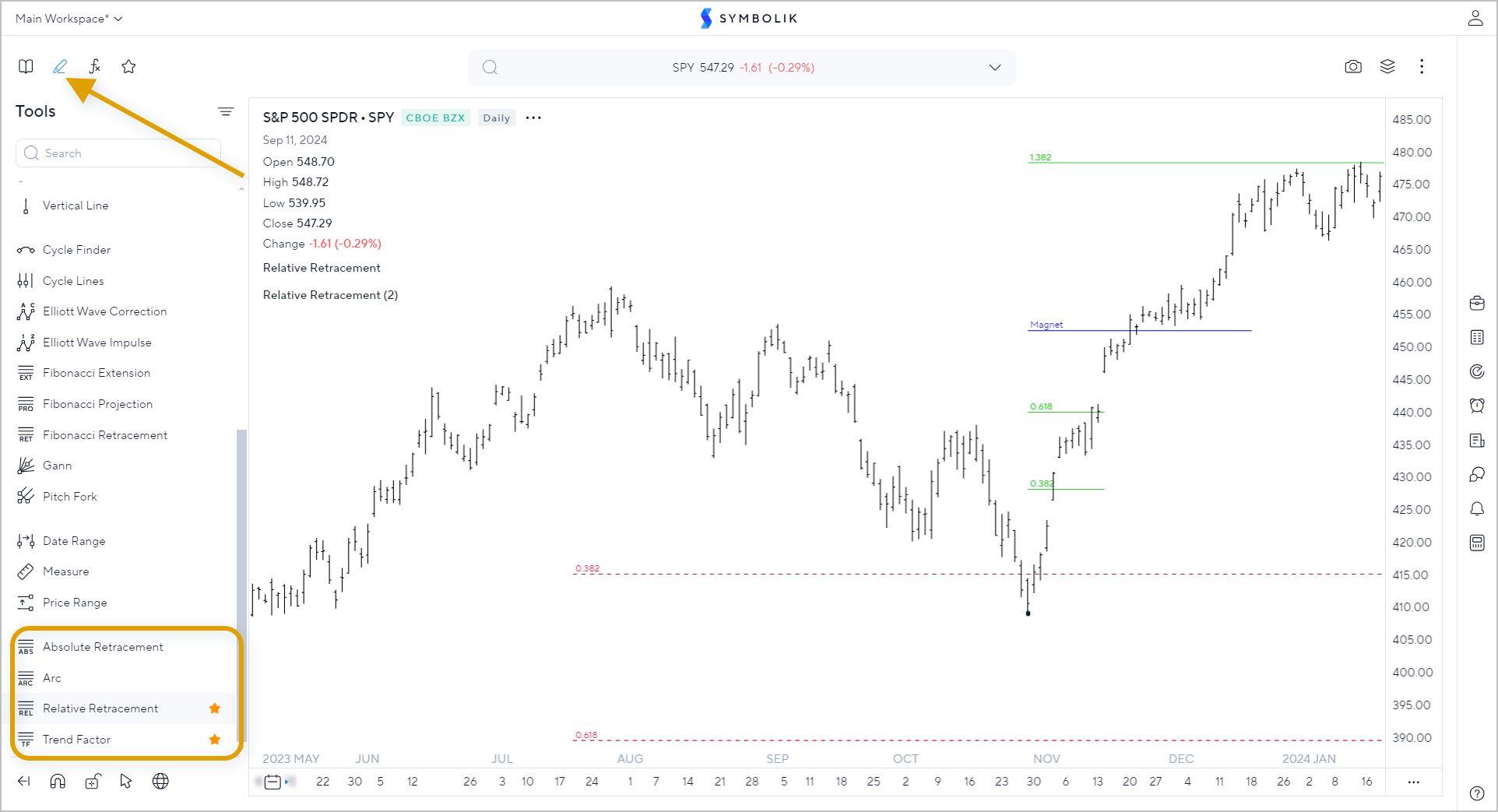
Task: Toggle the lock drawings icon in bottom toolbar
Action: coord(93,781)
